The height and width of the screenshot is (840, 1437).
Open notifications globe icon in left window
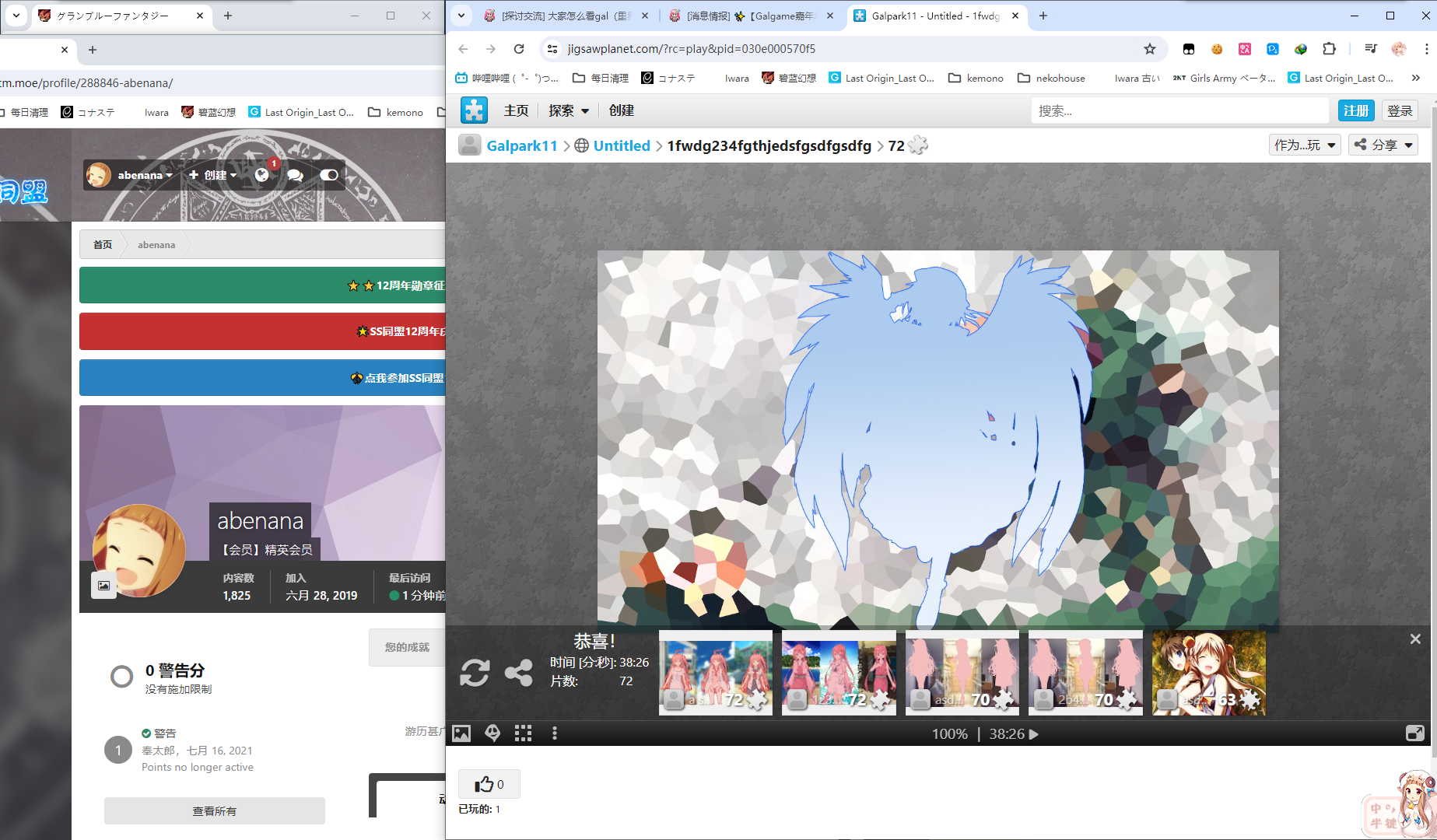point(262,175)
